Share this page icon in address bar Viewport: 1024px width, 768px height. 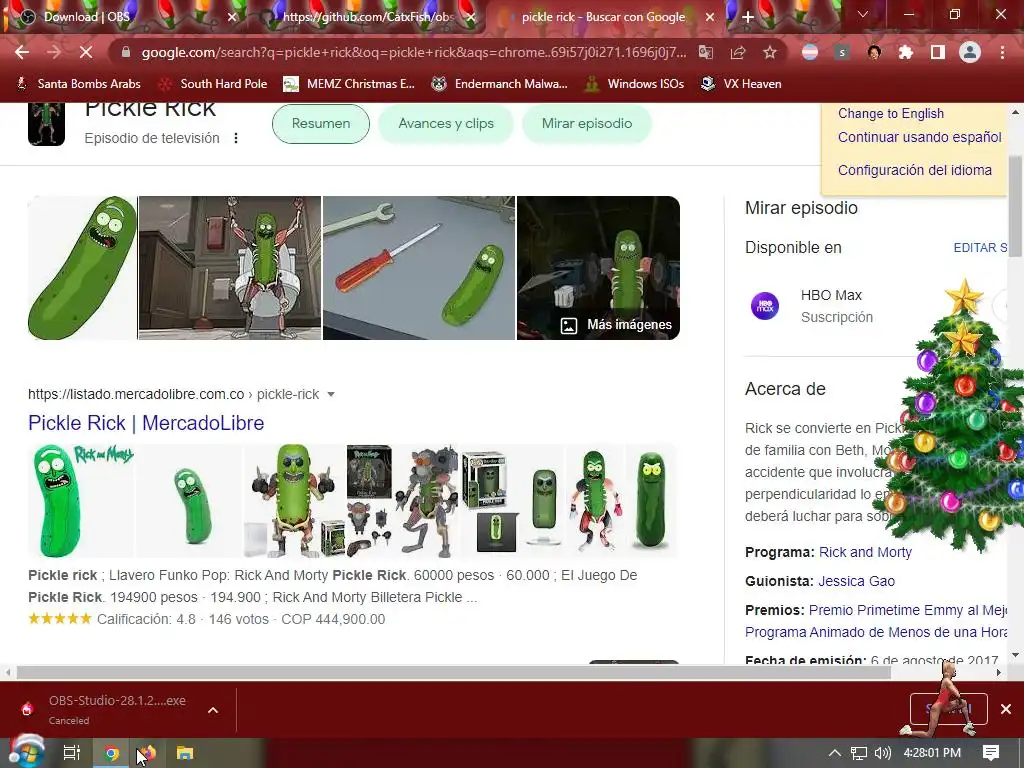pos(738,52)
